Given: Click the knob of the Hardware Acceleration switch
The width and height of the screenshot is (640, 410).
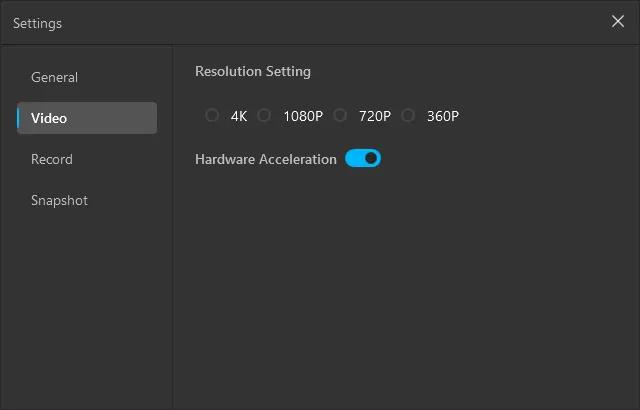Looking at the screenshot, I should point(372,158).
